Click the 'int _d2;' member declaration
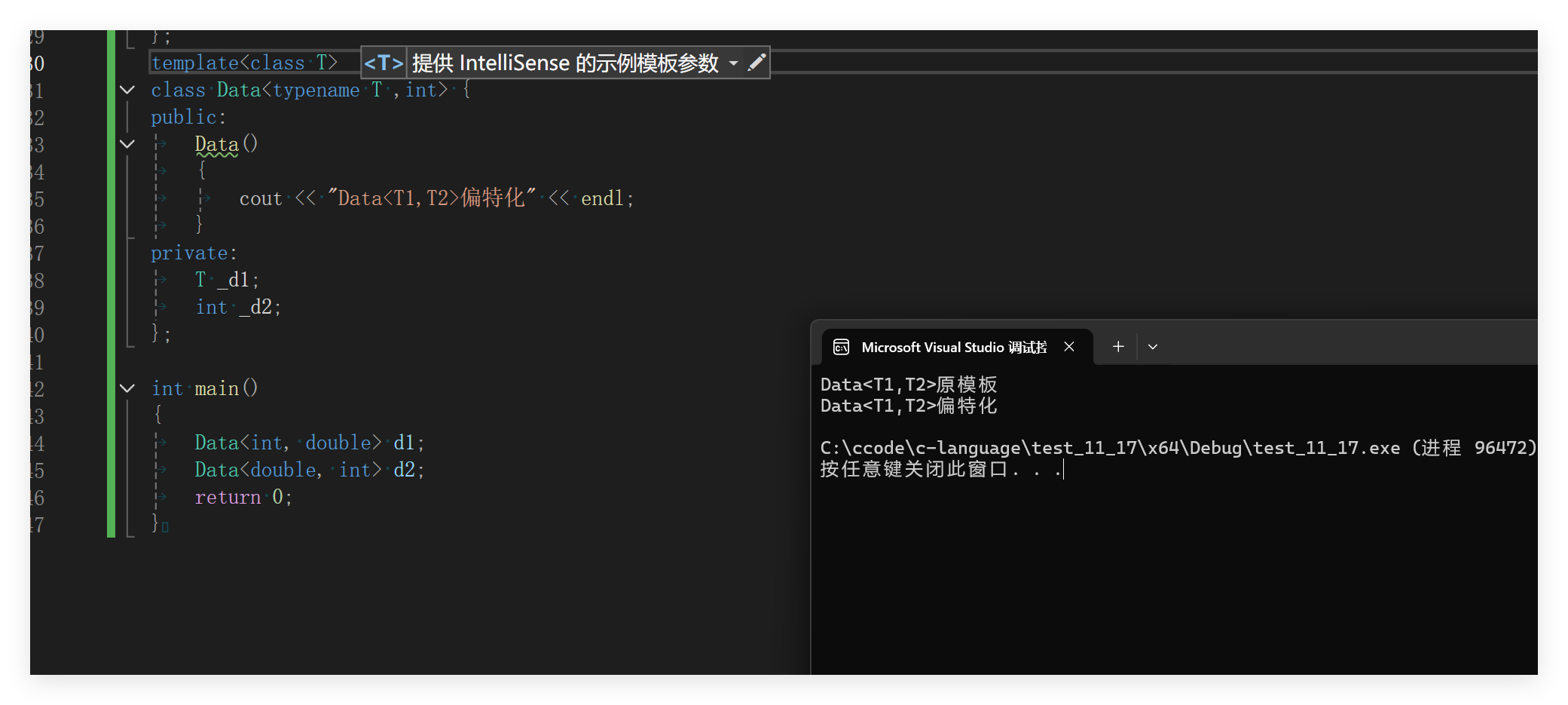1568x705 pixels. click(238, 307)
